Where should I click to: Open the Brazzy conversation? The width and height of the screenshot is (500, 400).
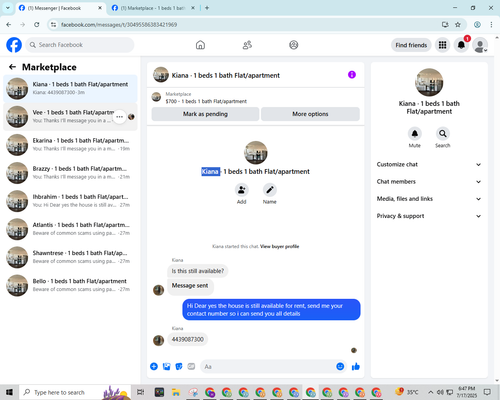coord(70,173)
